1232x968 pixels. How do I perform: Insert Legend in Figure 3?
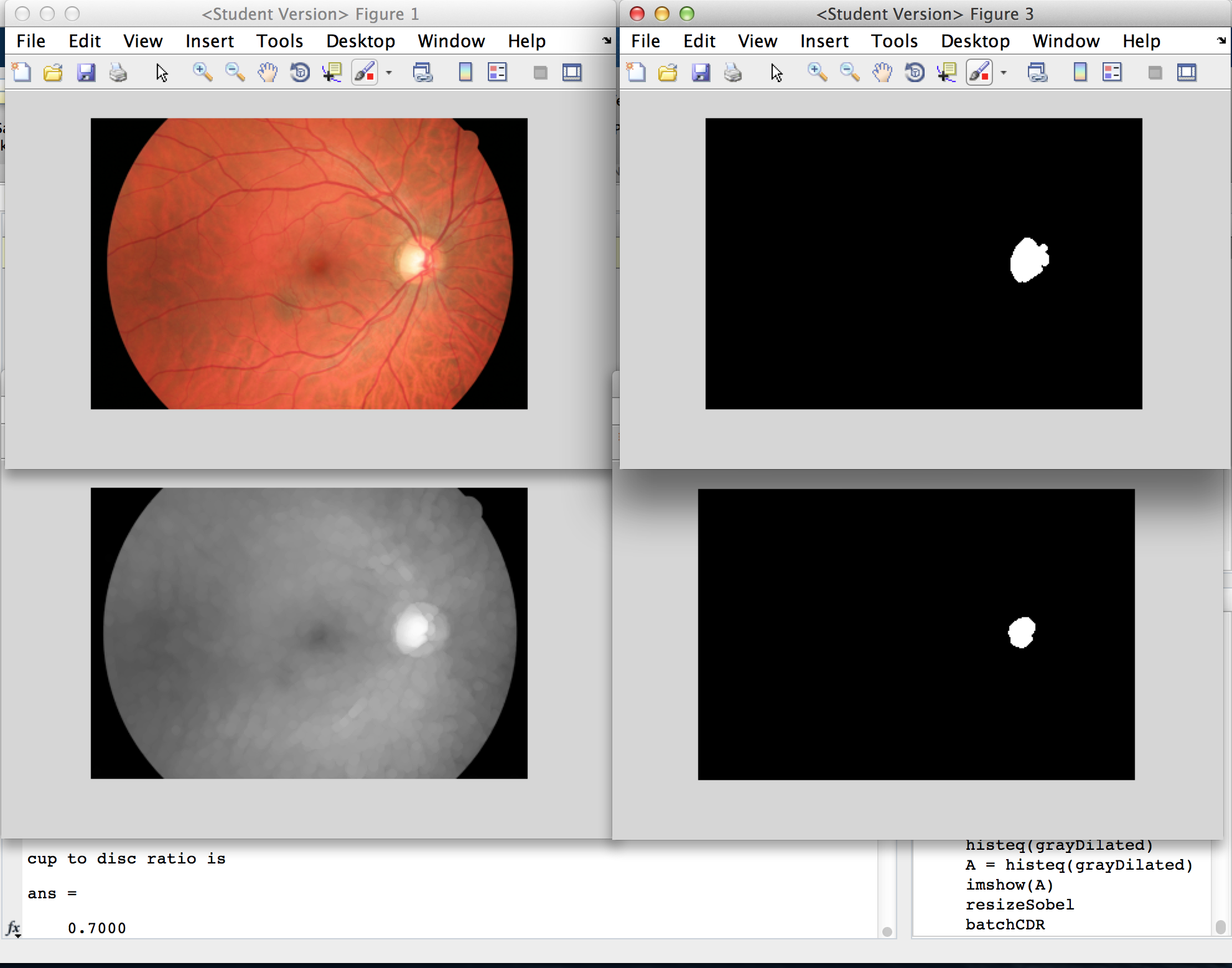tap(1112, 73)
